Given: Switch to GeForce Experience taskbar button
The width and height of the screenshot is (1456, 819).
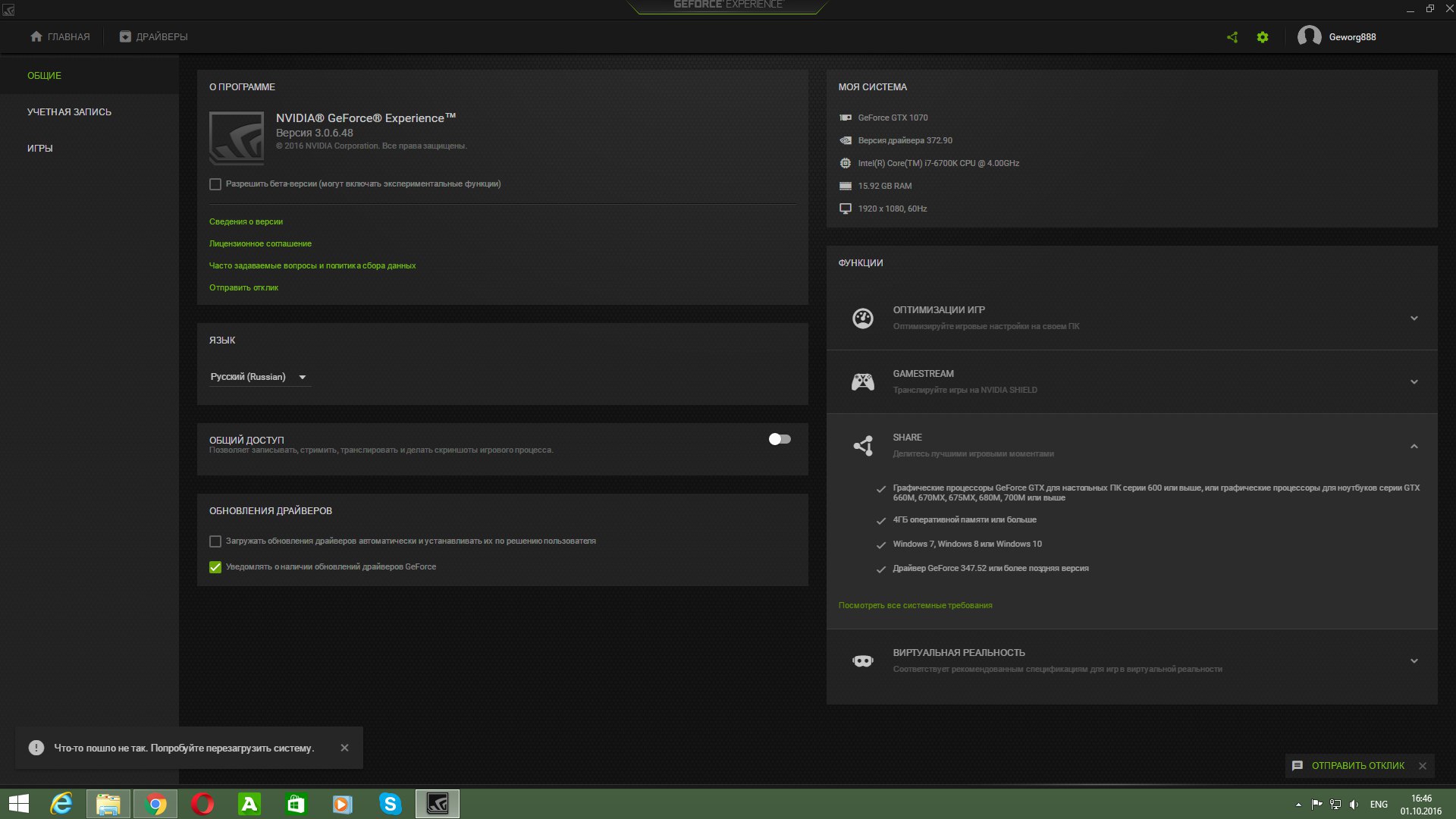Looking at the screenshot, I should point(438,804).
